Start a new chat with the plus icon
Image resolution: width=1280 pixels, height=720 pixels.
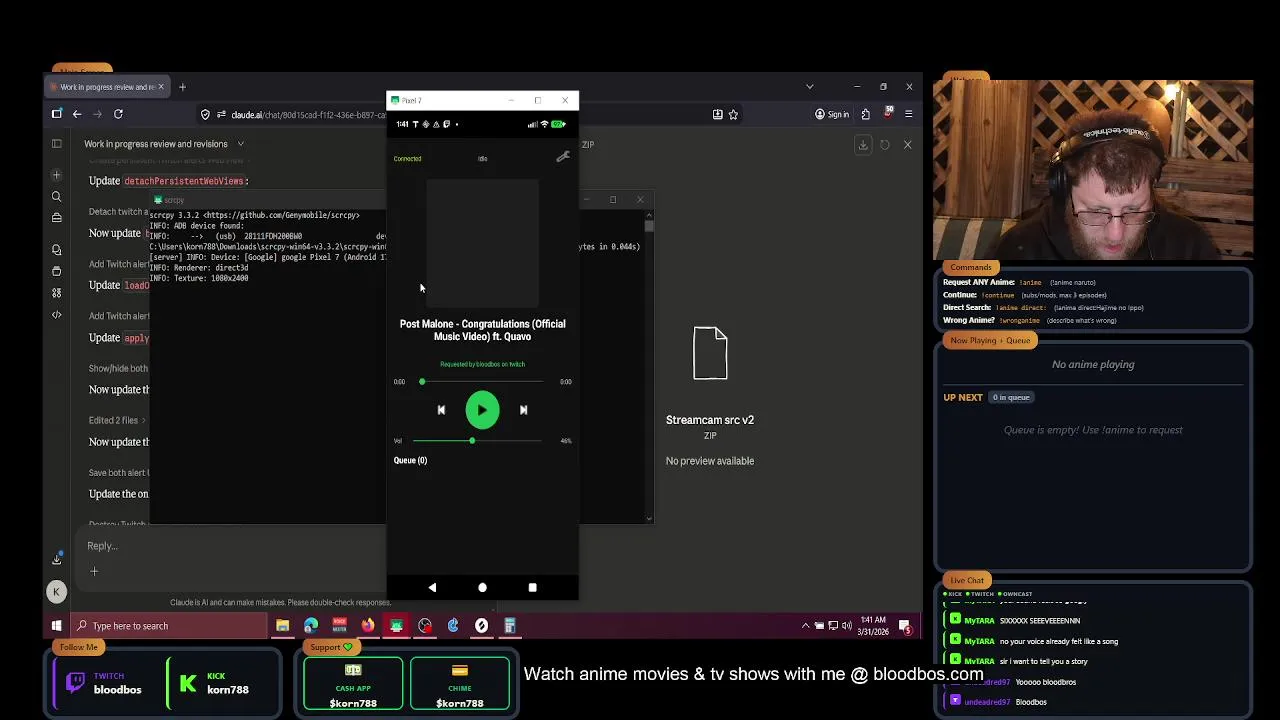[57, 175]
